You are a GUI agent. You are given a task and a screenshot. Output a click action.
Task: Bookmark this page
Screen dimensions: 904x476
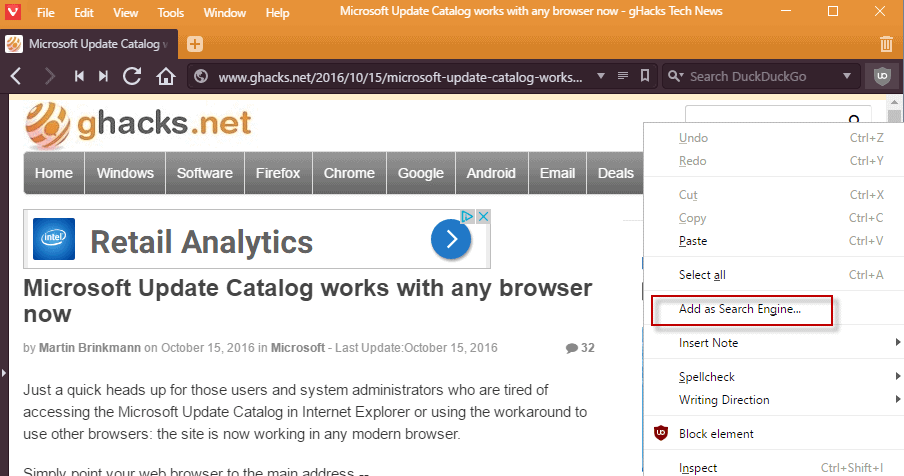645,75
